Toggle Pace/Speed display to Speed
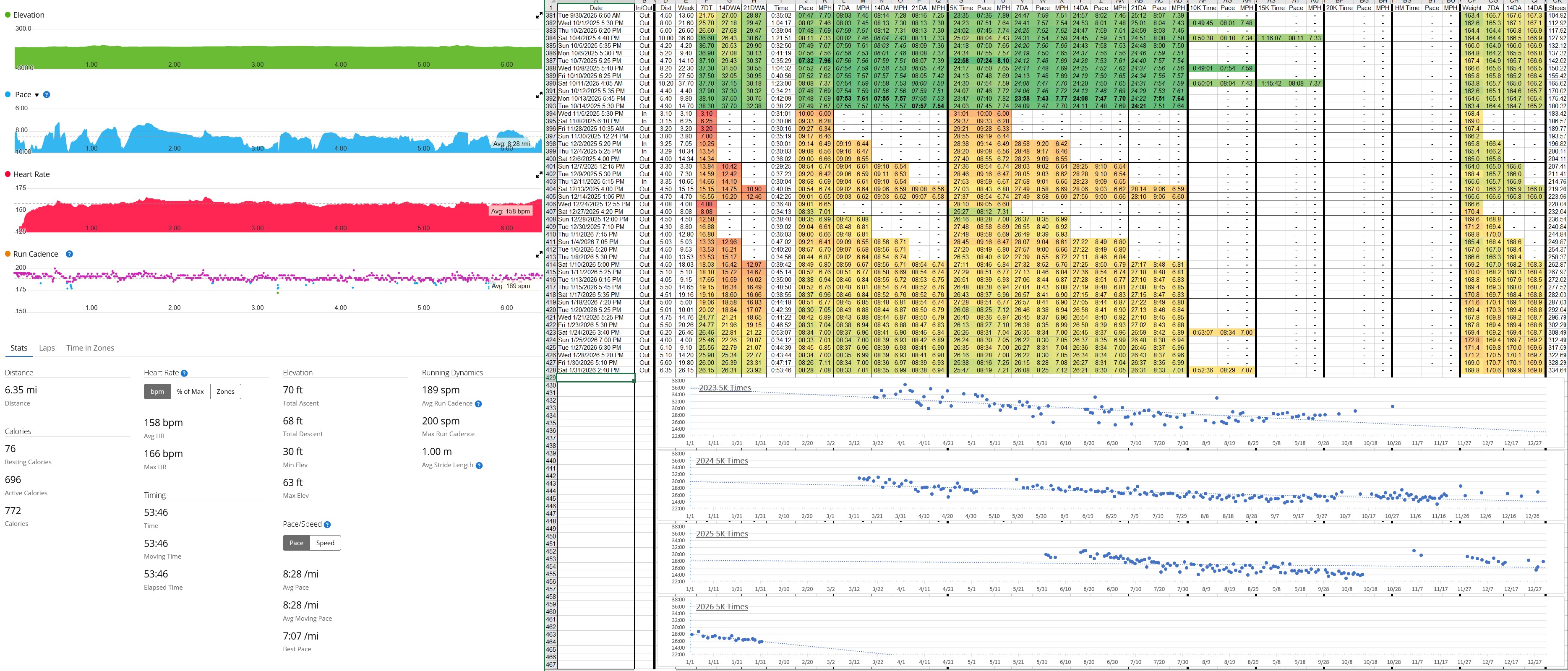The width and height of the screenshot is (1568, 671). tap(325, 543)
